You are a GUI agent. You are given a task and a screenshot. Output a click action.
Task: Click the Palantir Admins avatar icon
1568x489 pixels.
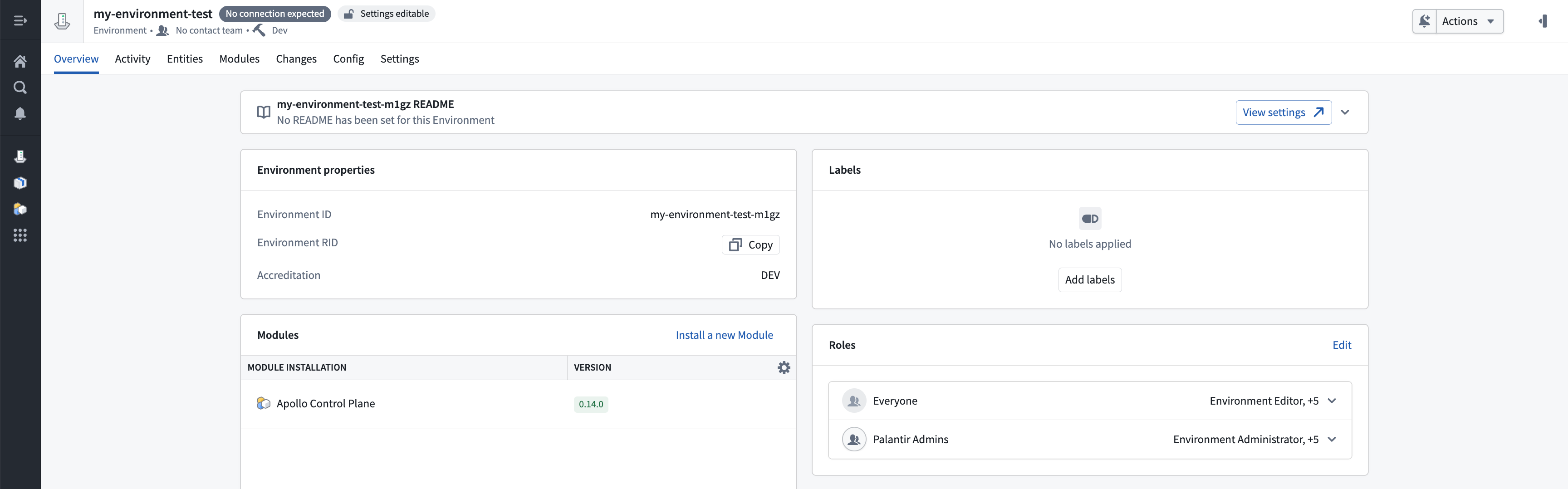(x=854, y=439)
